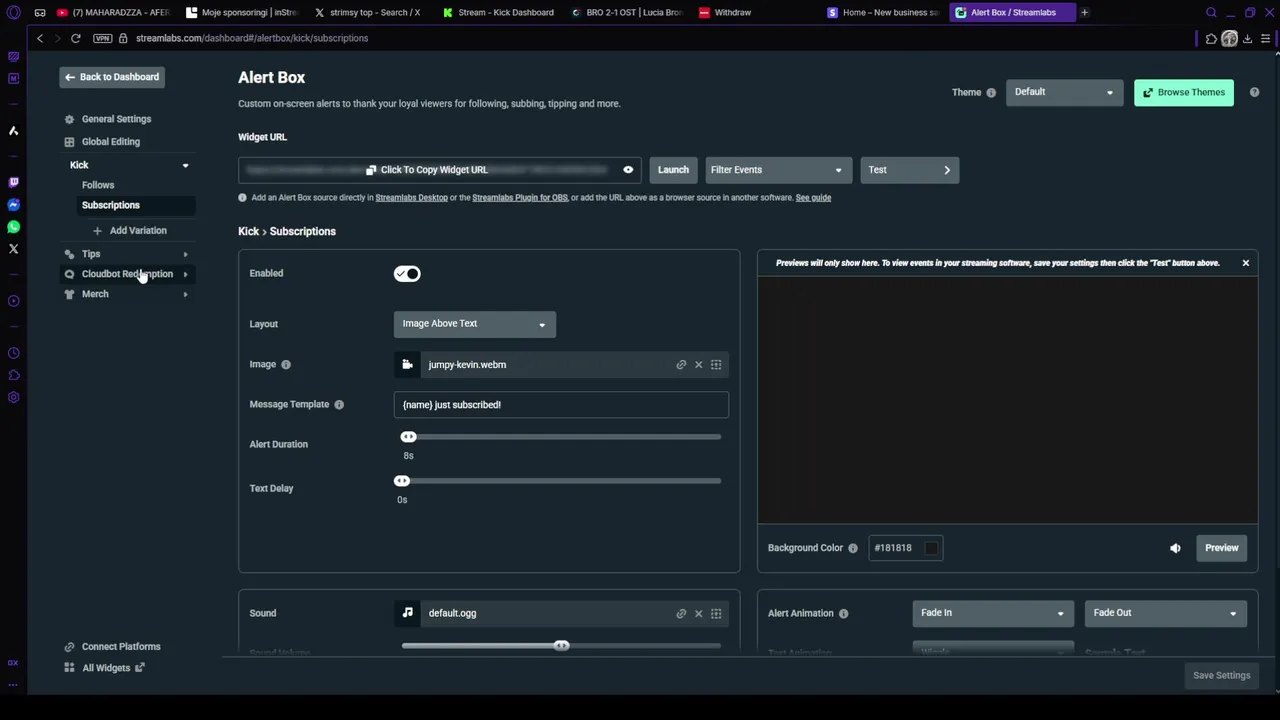
Task: Open the Layout Image Above Text dropdown
Action: 475,324
